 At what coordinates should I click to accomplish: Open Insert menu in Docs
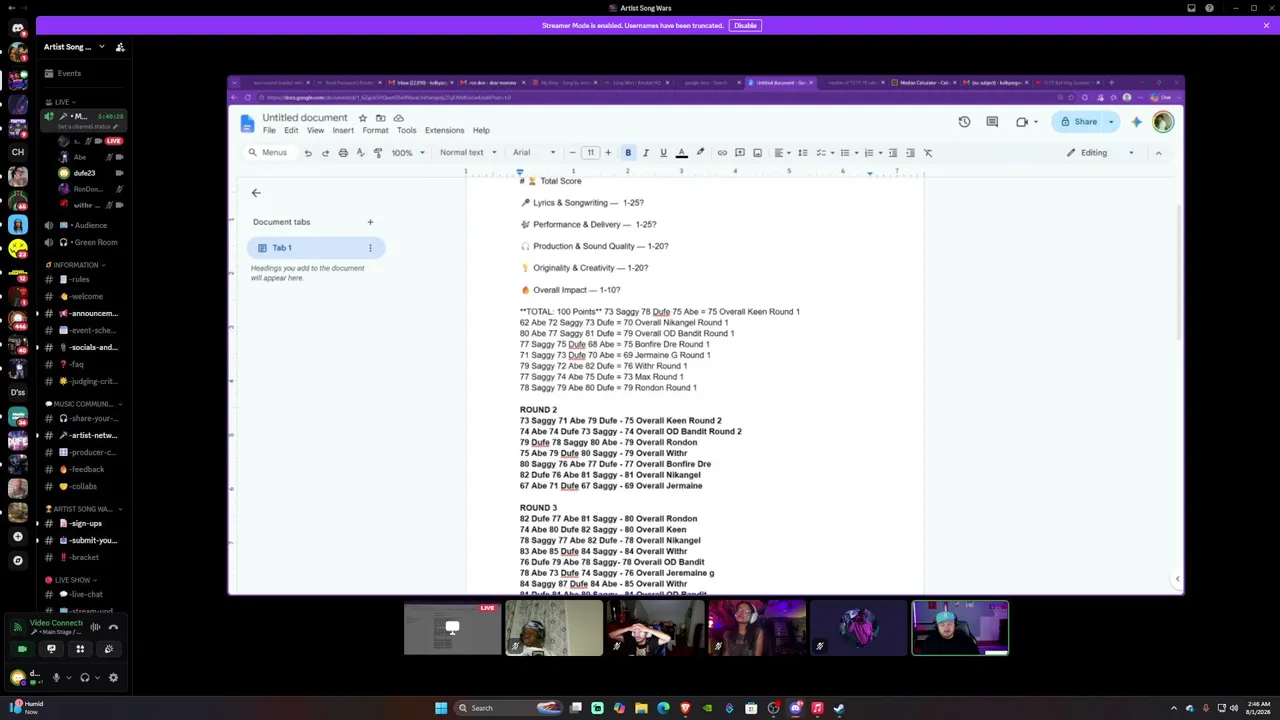[x=343, y=131]
